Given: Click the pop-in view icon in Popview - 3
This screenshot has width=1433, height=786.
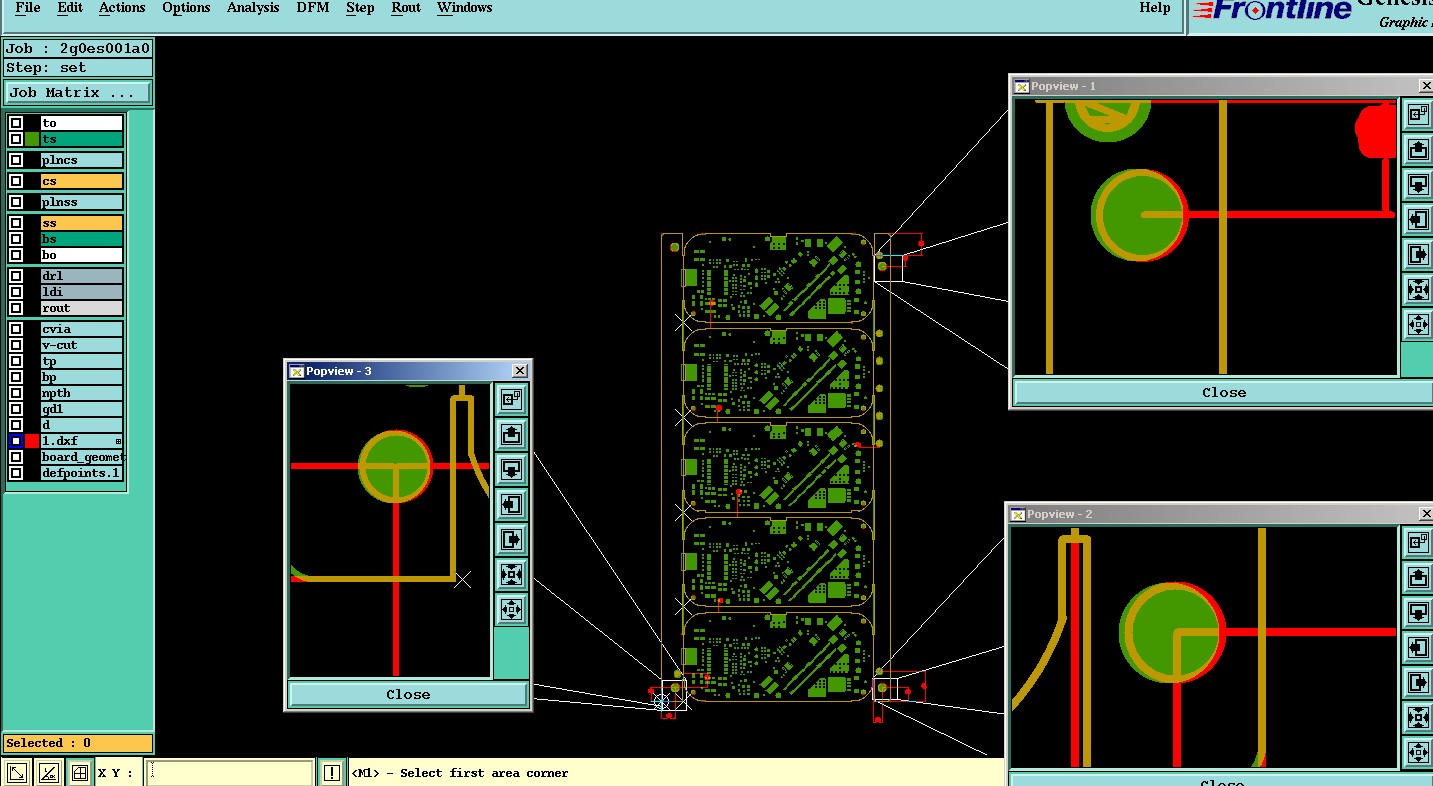Looking at the screenshot, I should pos(511,400).
